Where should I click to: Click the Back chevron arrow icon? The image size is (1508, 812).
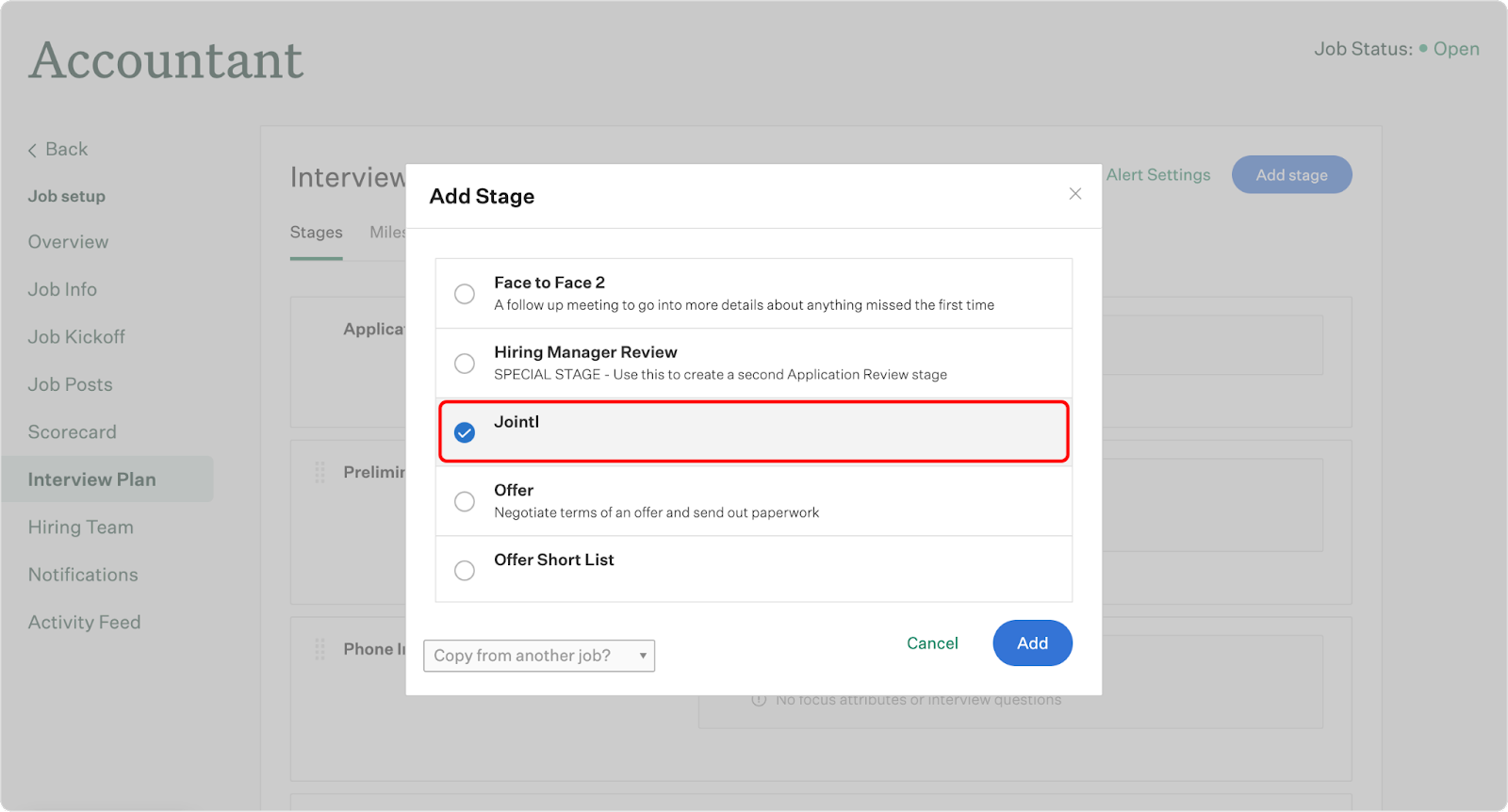(x=33, y=151)
